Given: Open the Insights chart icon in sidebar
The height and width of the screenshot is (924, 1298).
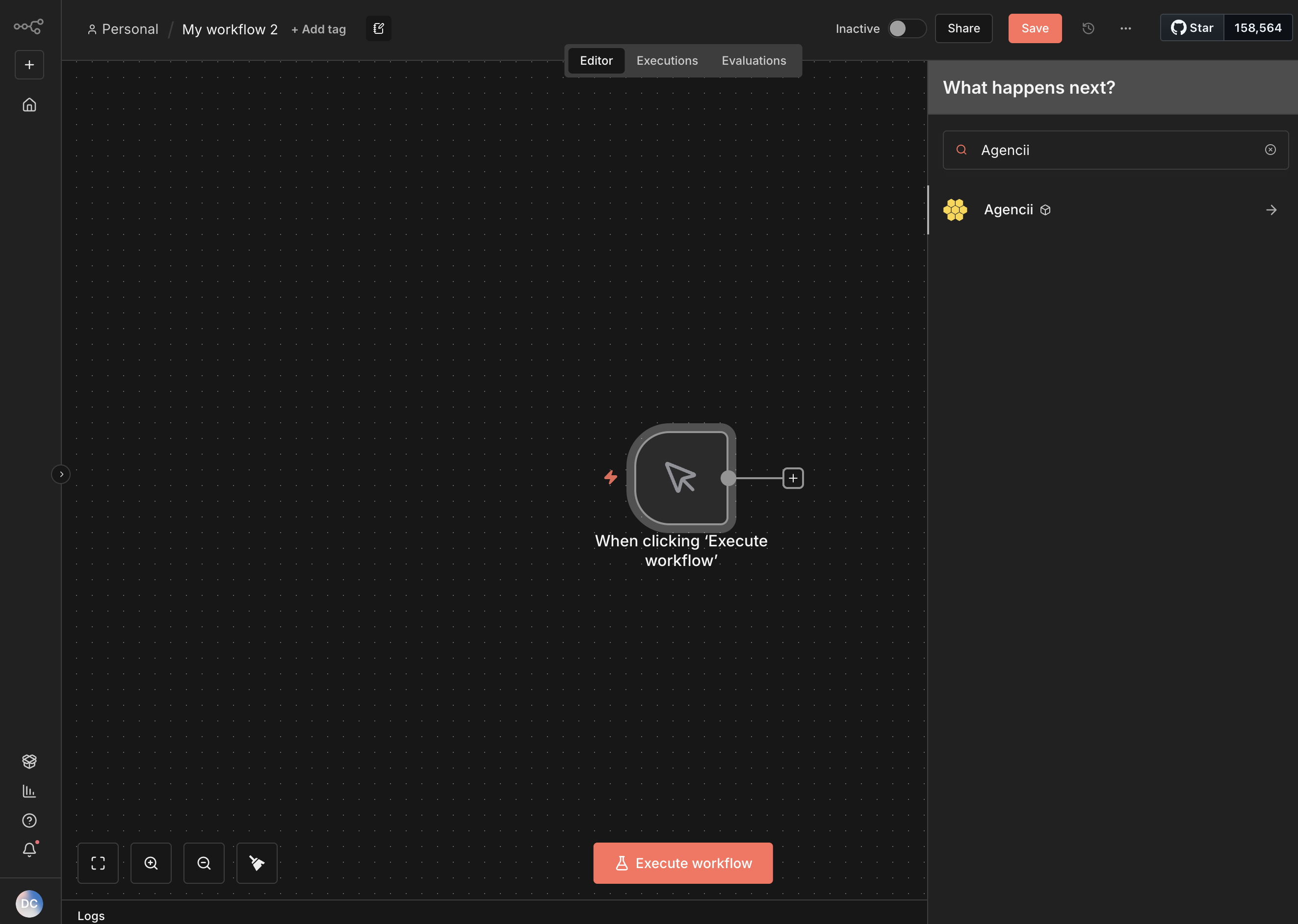Looking at the screenshot, I should click(x=28, y=791).
